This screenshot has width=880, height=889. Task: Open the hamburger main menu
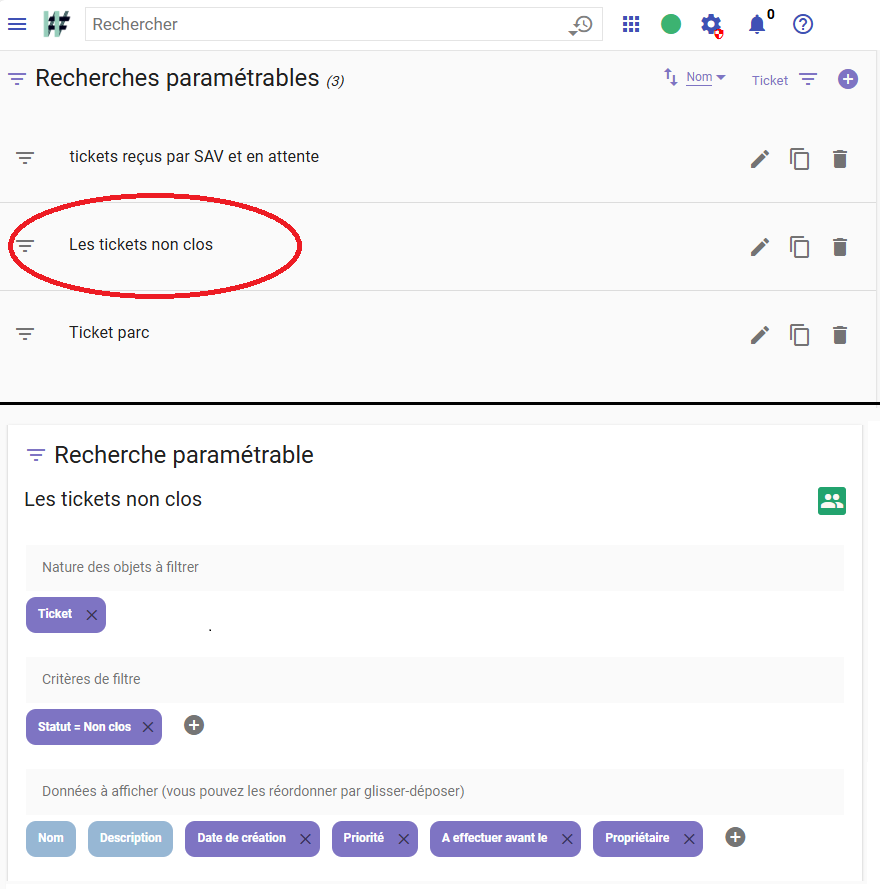(x=17, y=24)
